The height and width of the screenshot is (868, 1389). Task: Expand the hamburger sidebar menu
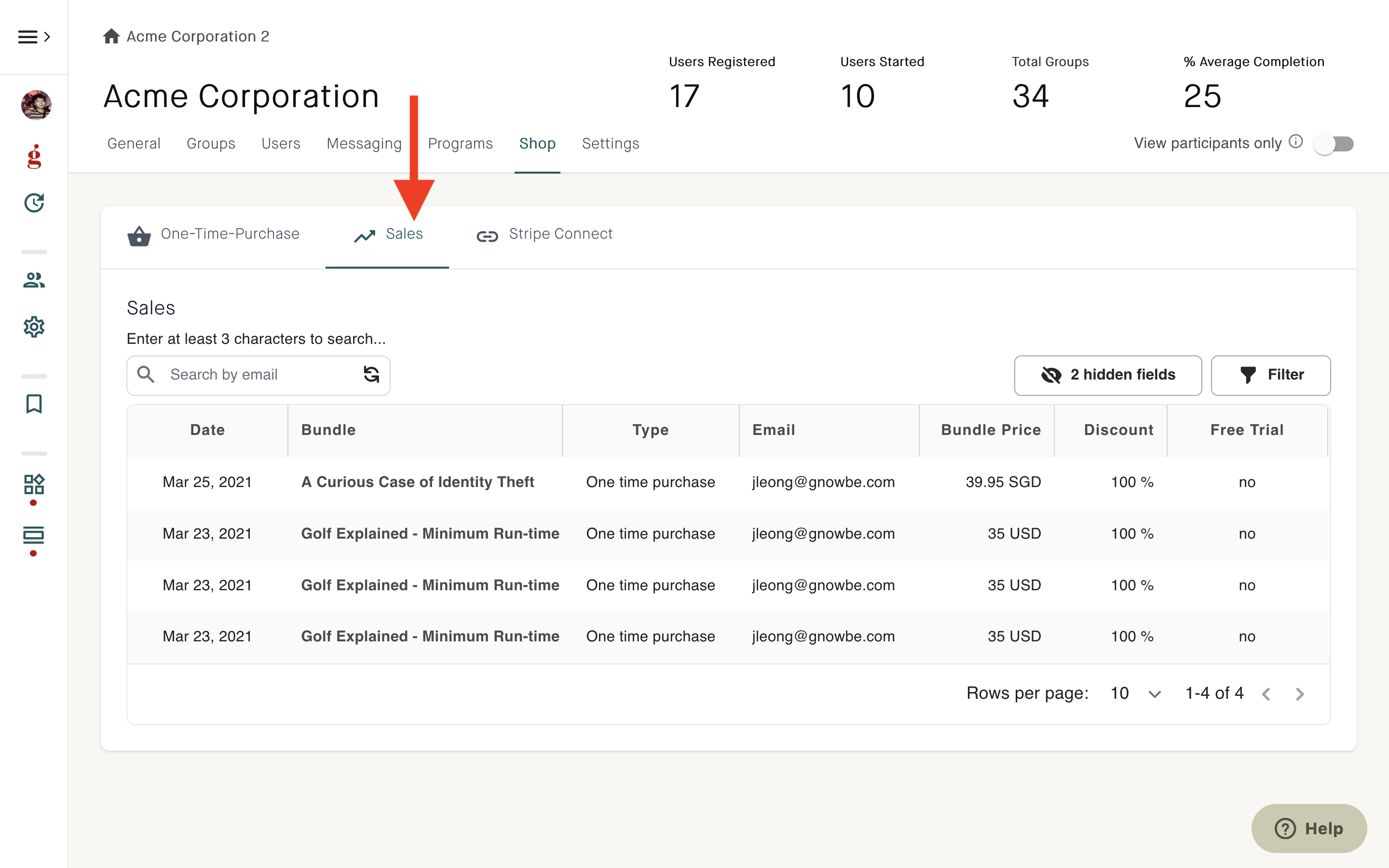tap(34, 37)
